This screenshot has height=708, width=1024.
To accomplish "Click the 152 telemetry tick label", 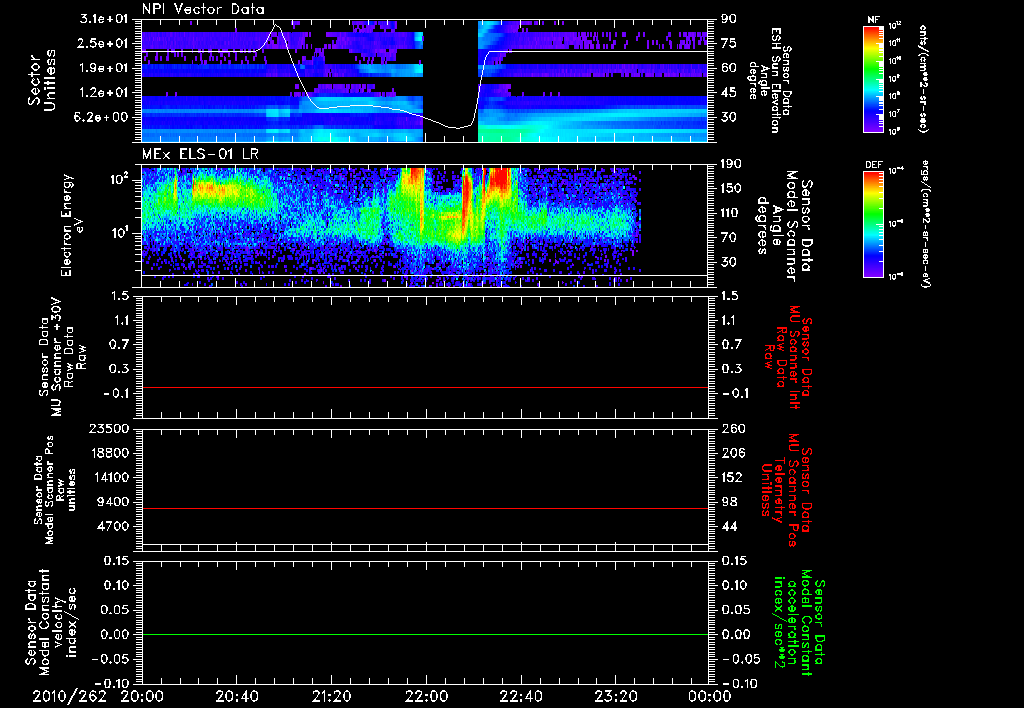I will point(733,477).
